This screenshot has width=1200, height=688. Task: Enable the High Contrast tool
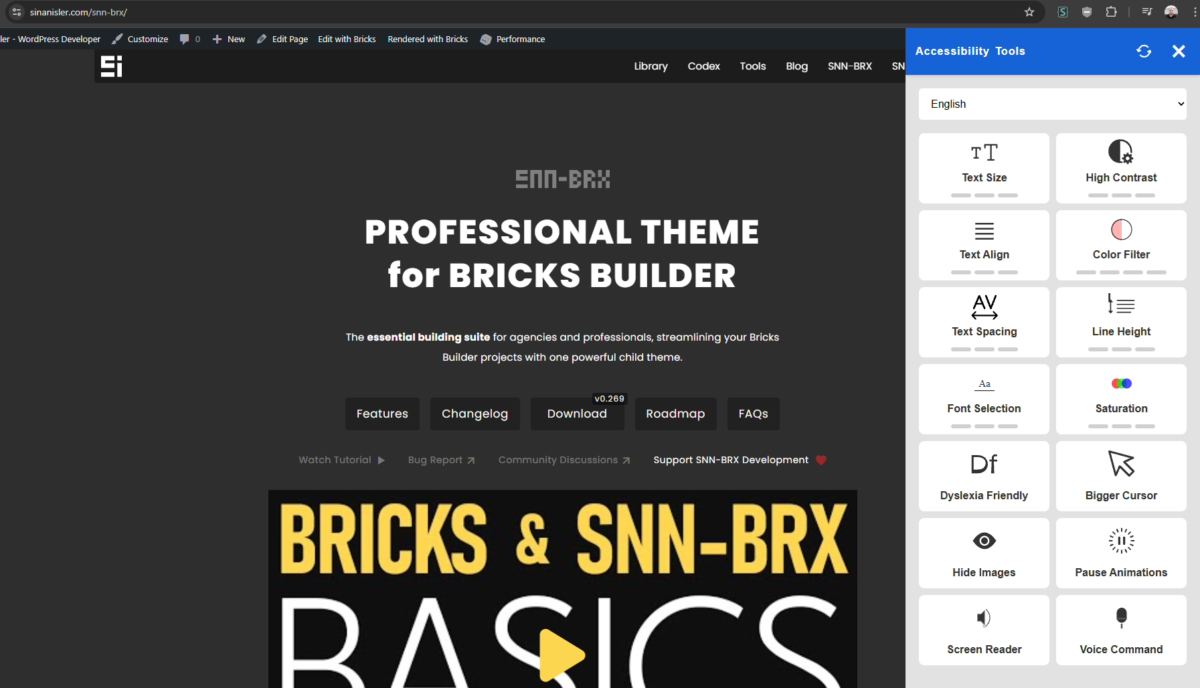tap(1121, 152)
